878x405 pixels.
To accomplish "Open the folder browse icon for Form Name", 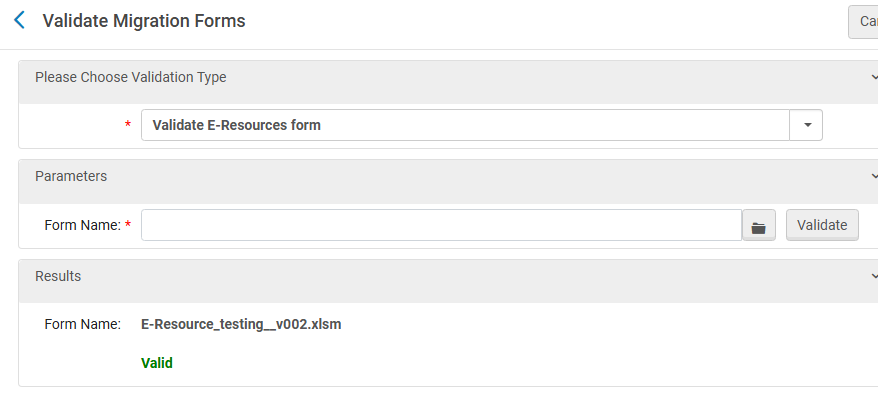I will pyautogui.click(x=758, y=226).
